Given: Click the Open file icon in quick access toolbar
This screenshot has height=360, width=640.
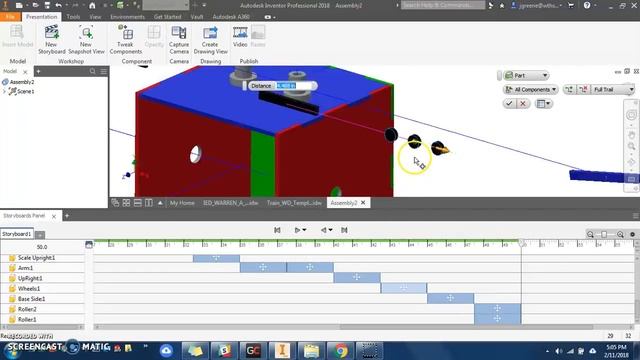Looking at the screenshot, I should (35, 5).
